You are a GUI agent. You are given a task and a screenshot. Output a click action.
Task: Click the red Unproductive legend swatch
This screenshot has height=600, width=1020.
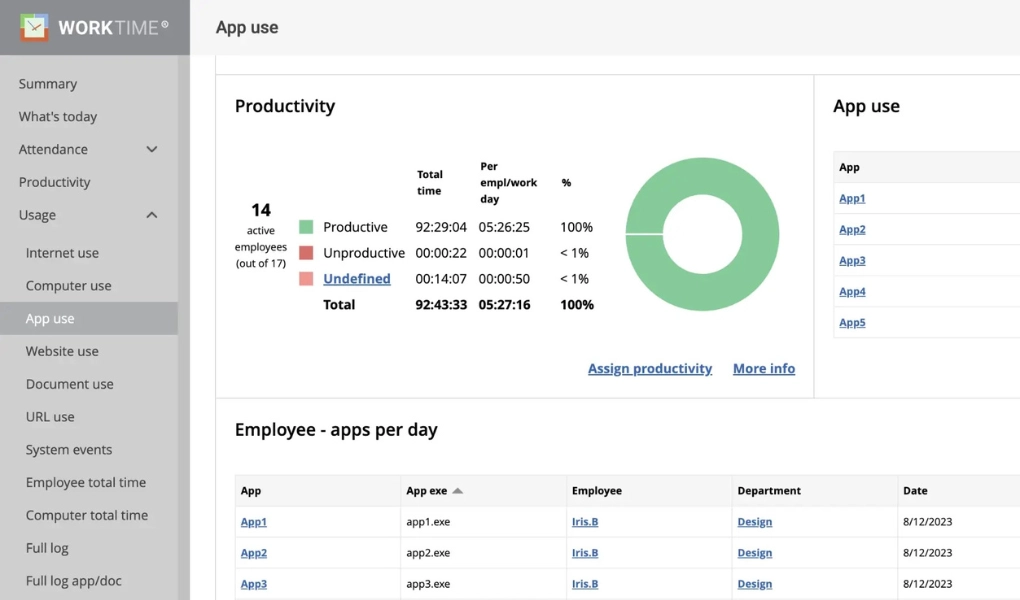[306, 253]
